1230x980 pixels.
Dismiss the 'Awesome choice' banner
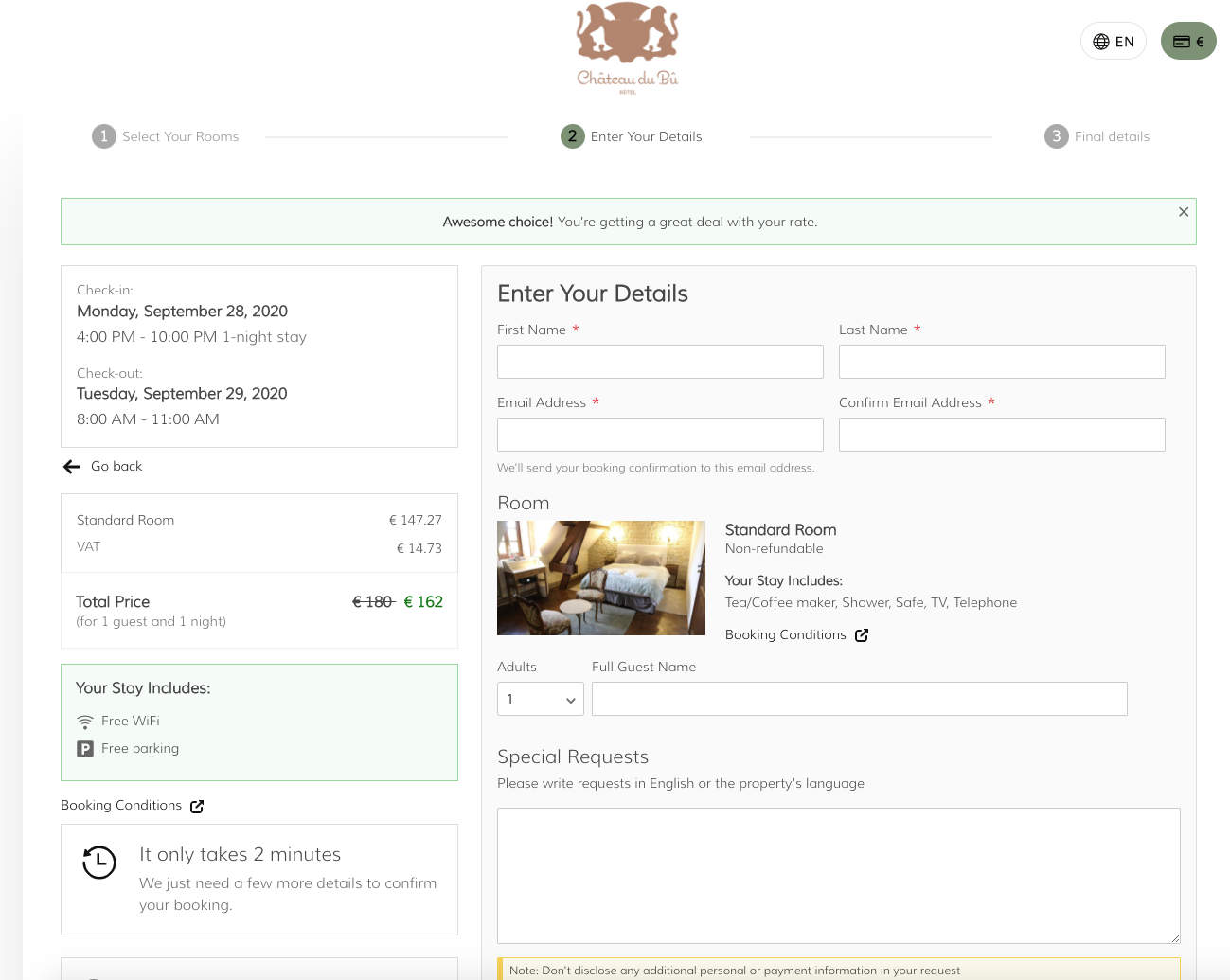click(x=1183, y=212)
